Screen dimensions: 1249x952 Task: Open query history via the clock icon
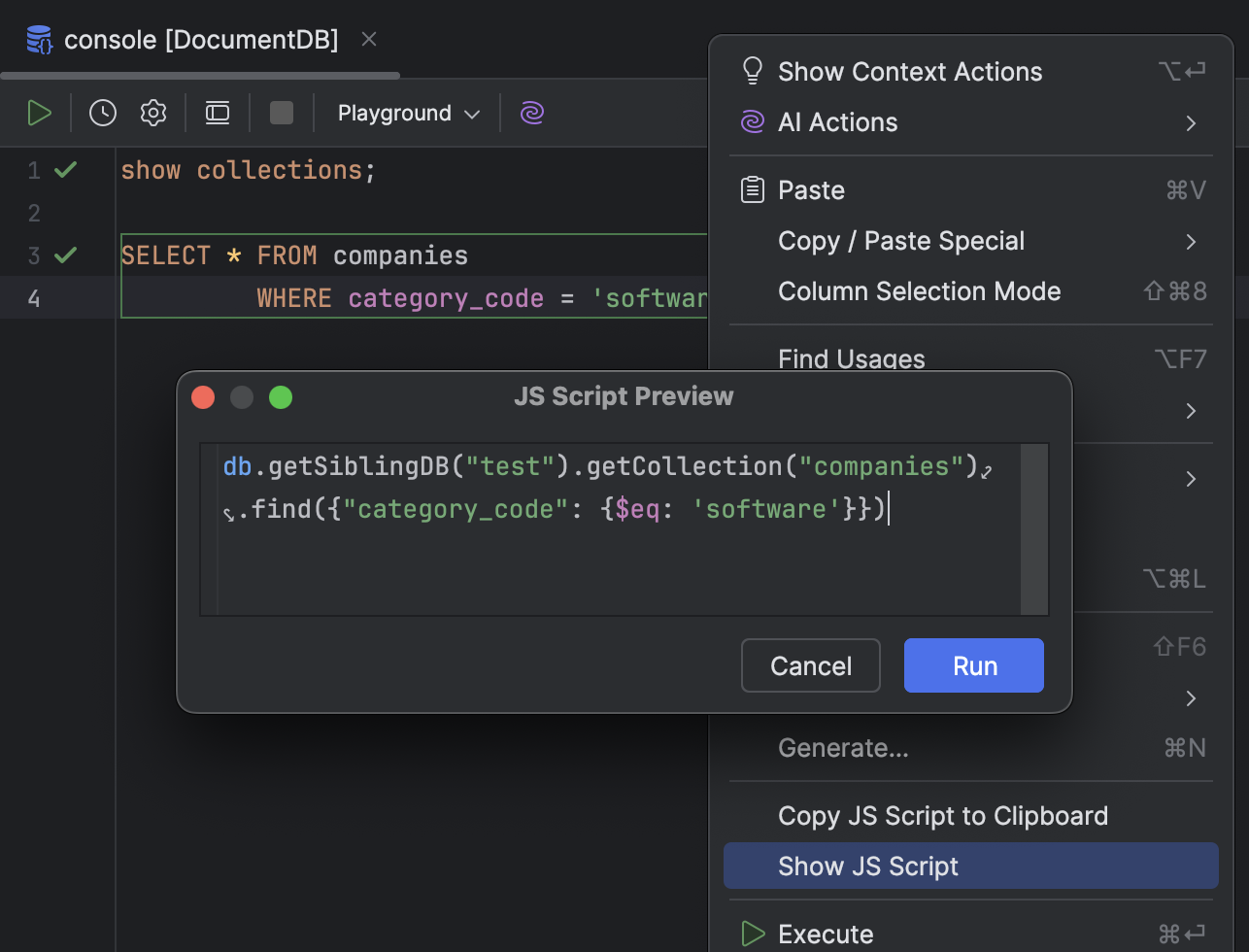102,112
